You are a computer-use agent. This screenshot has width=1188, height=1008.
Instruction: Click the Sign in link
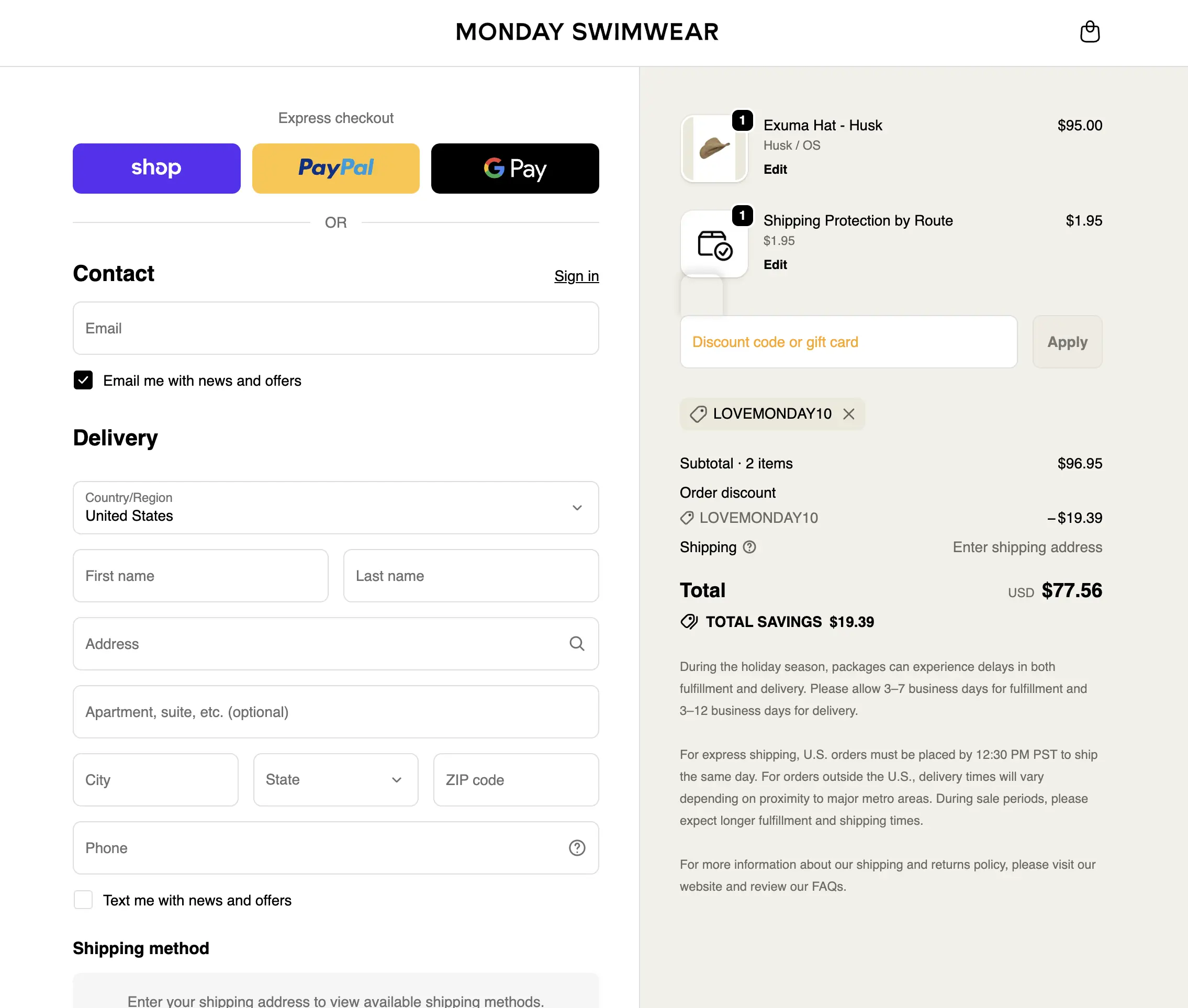pos(576,276)
